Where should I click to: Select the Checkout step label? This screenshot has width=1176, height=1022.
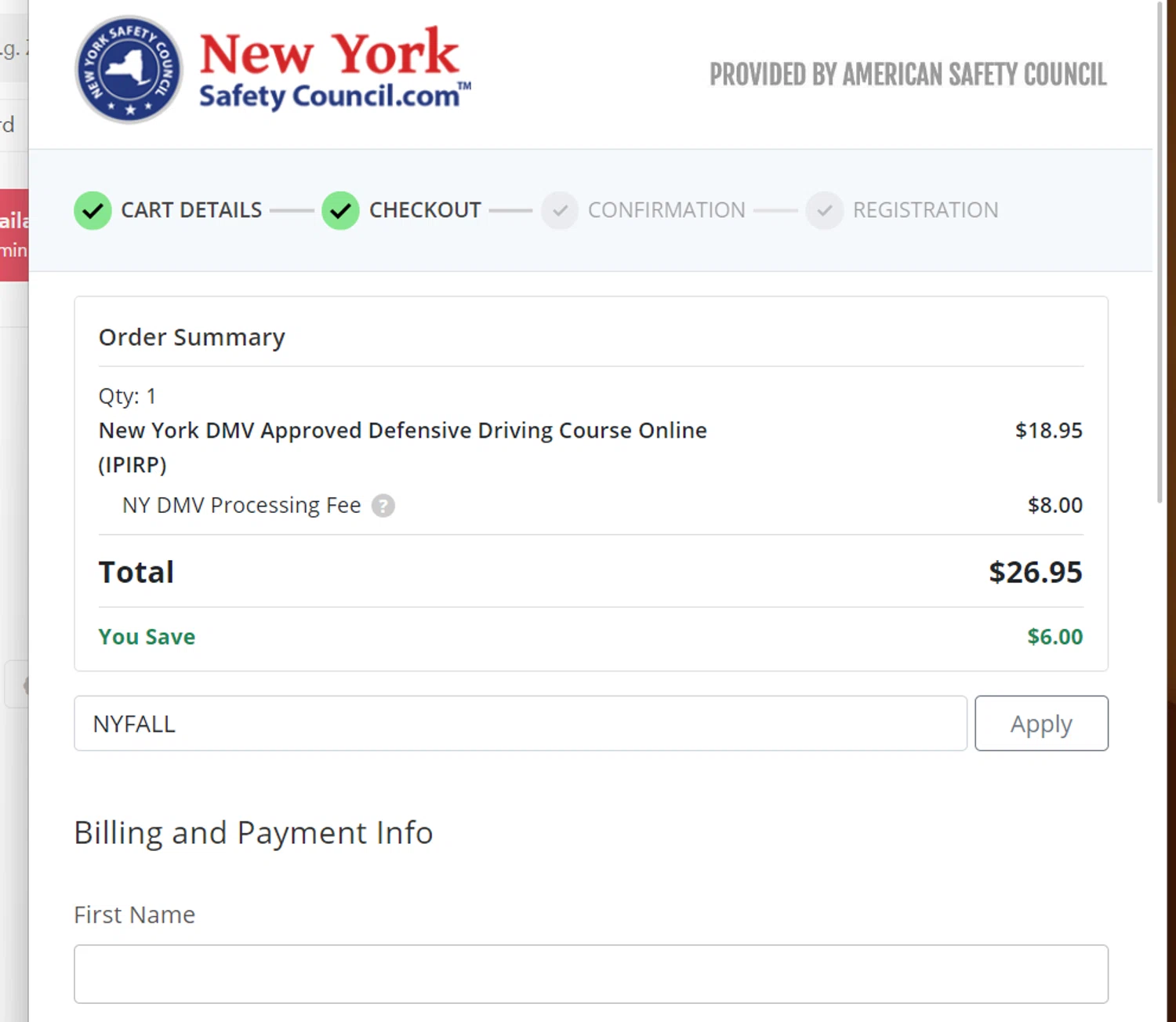click(x=425, y=210)
